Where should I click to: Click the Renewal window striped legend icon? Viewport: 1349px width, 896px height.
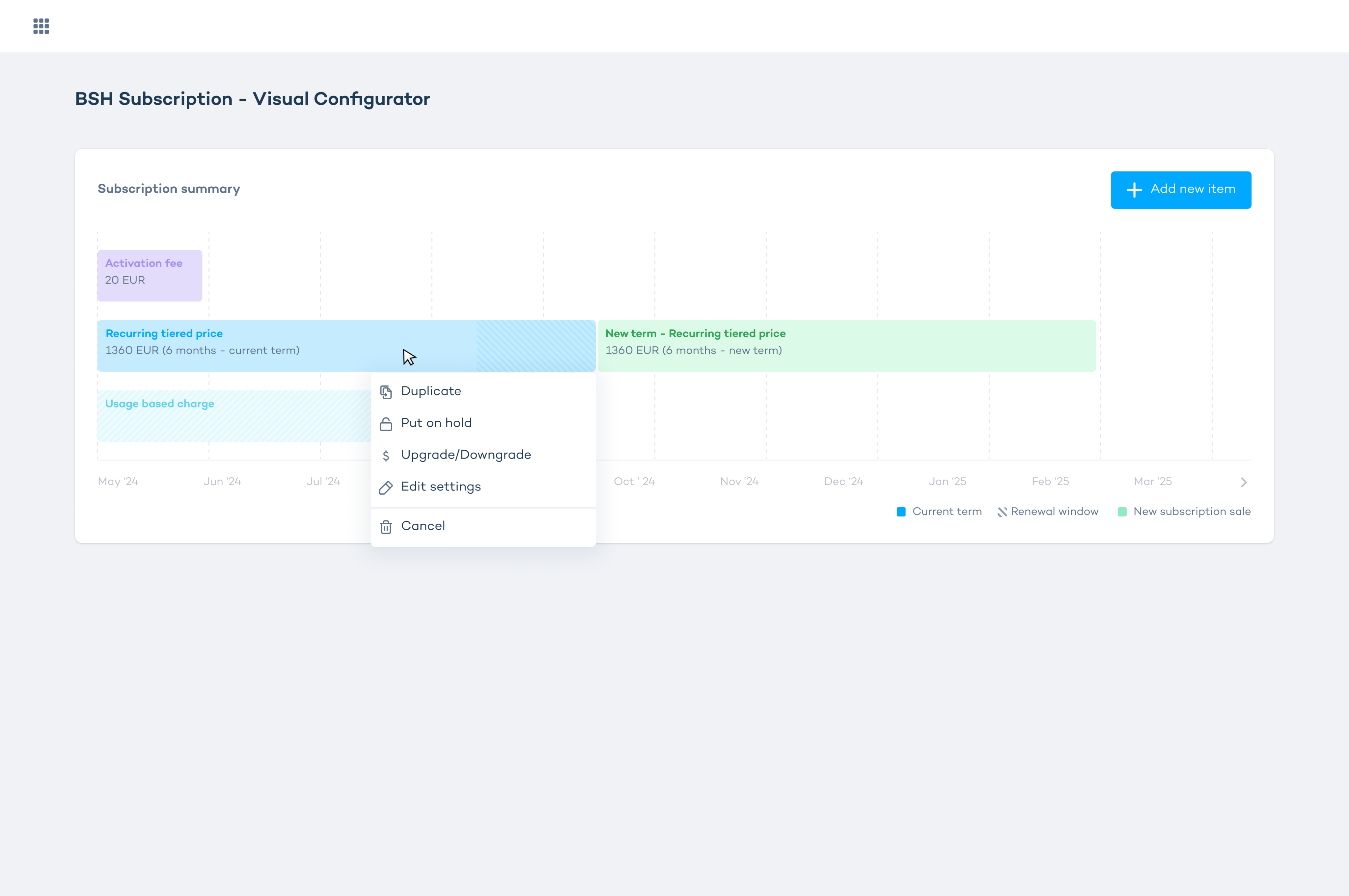1002,512
